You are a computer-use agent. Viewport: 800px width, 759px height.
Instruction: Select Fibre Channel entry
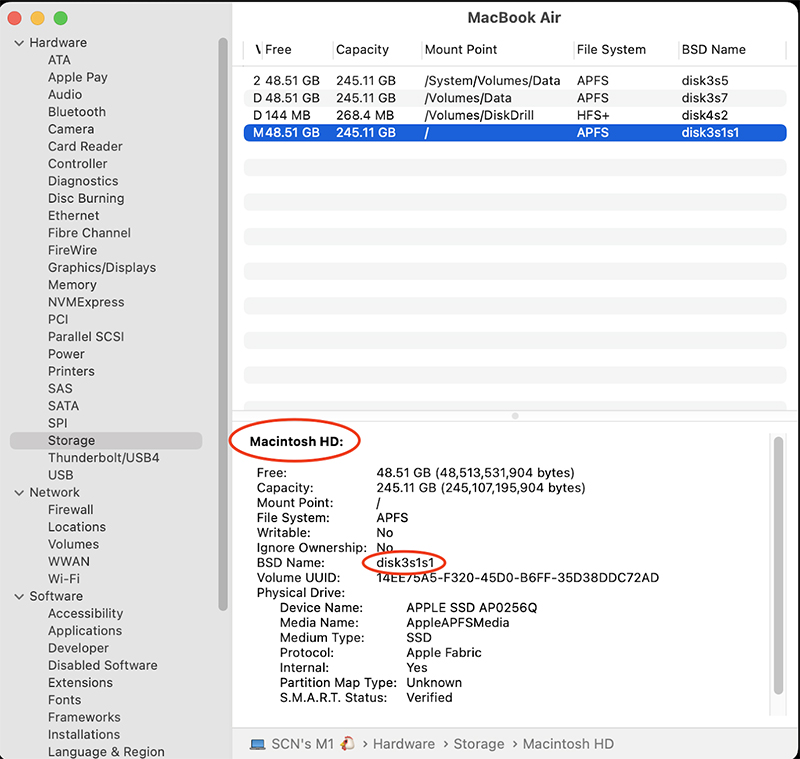point(89,233)
